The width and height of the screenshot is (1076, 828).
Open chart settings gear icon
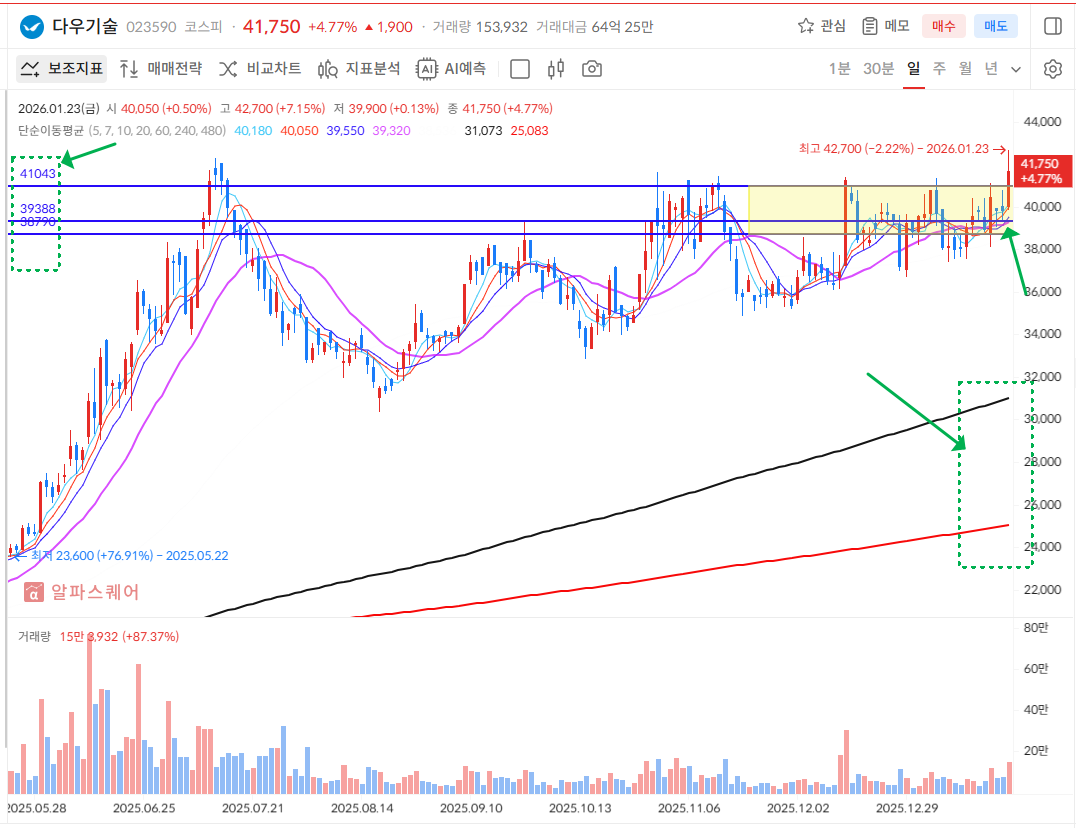1052,69
